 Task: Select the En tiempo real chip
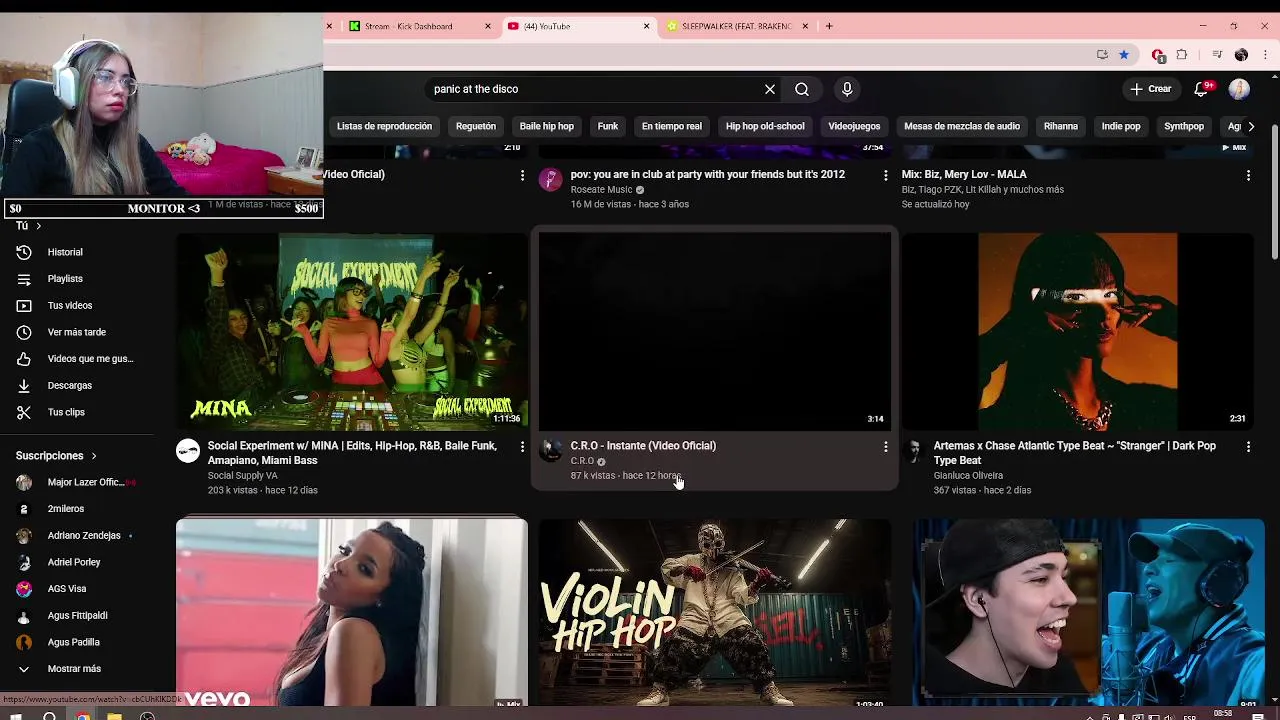(x=672, y=126)
